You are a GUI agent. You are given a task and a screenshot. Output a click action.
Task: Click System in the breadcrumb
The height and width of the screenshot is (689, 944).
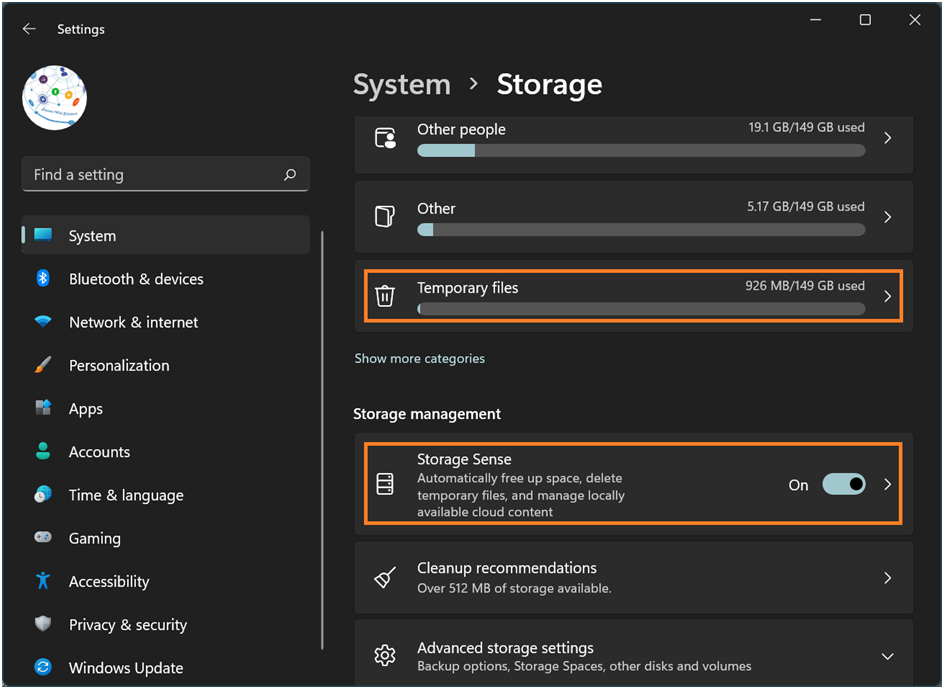point(402,84)
